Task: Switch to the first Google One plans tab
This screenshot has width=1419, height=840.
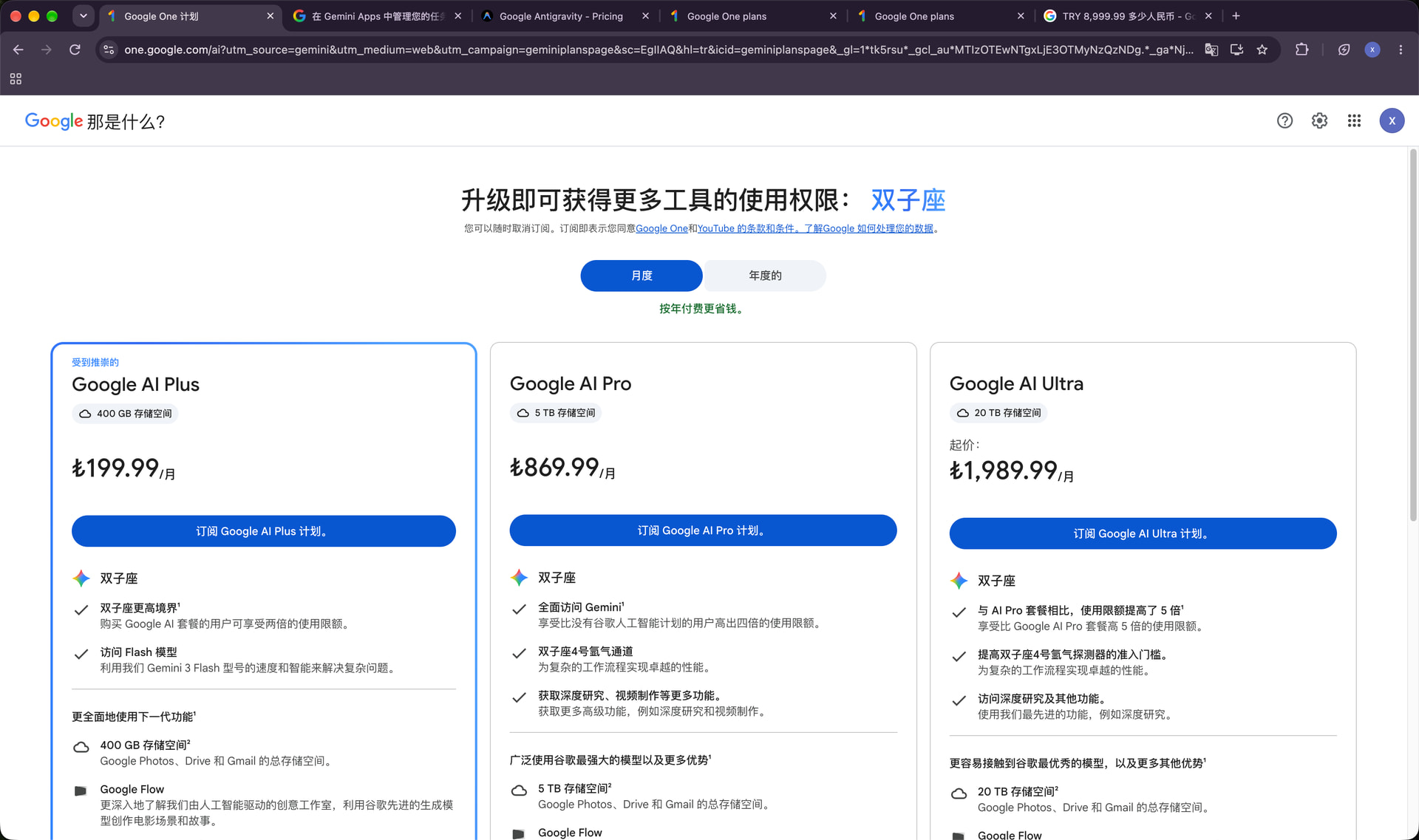Action: (752, 16)
